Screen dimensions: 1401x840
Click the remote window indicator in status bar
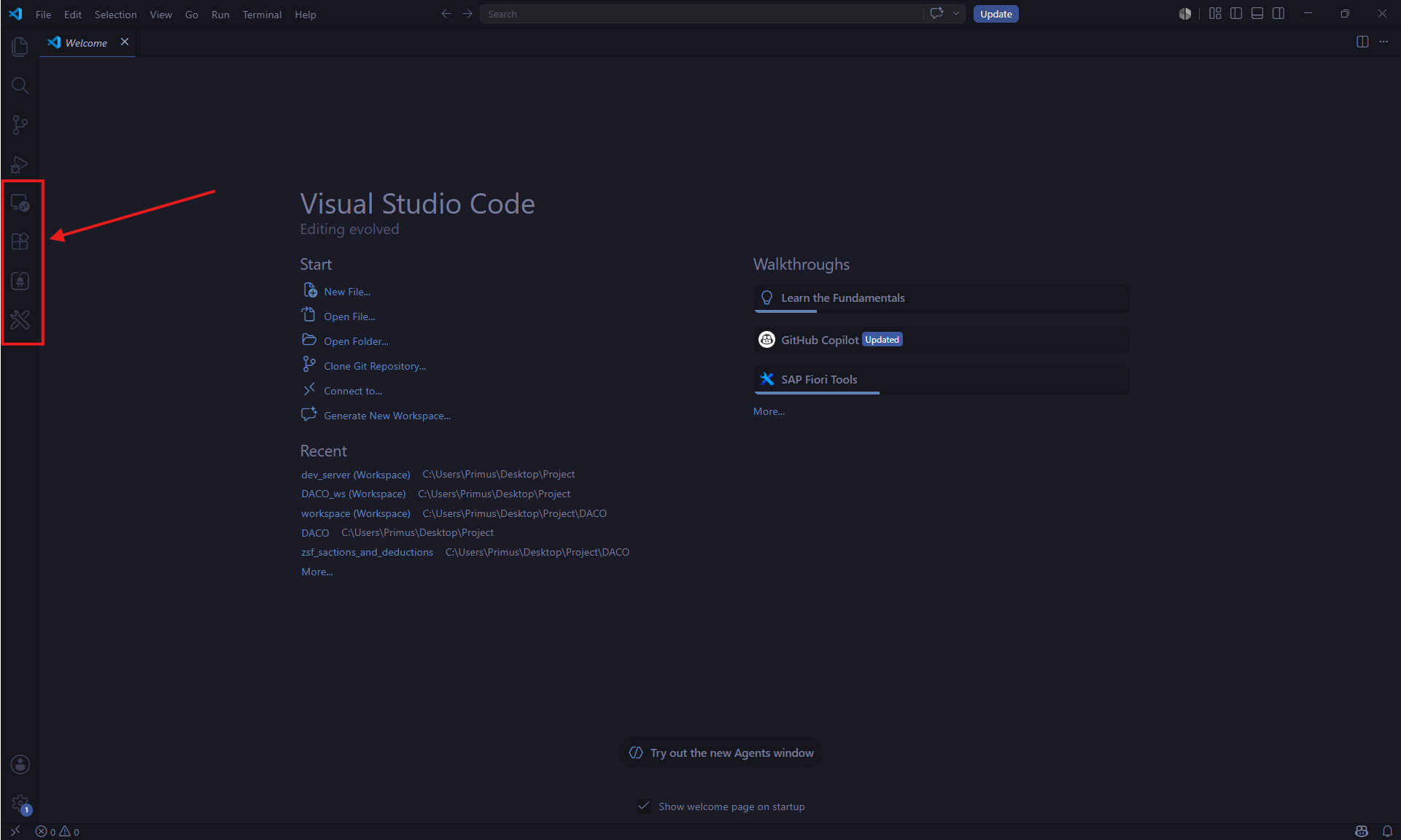(15, 831)
